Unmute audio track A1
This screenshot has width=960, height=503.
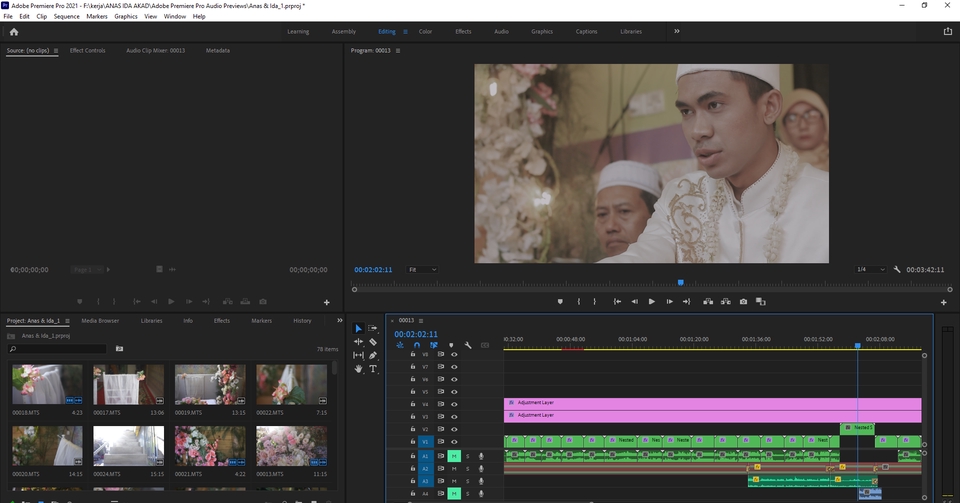coord(454,456)
